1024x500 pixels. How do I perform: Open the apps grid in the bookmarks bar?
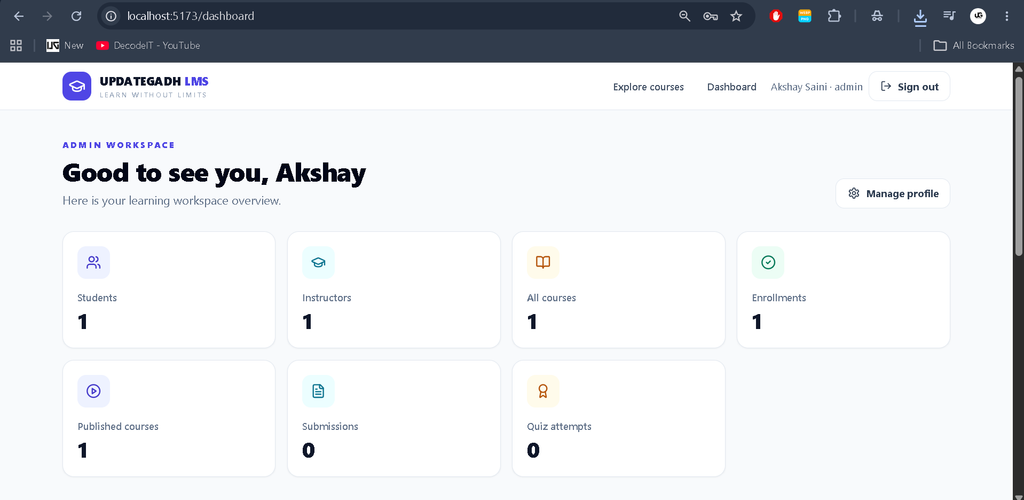16,45
